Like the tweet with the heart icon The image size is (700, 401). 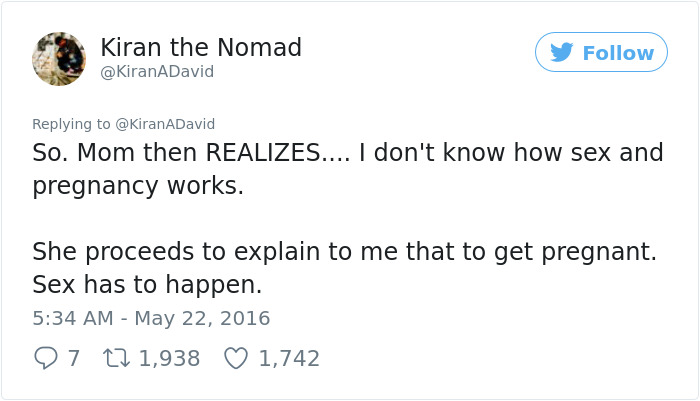[235, 358]
